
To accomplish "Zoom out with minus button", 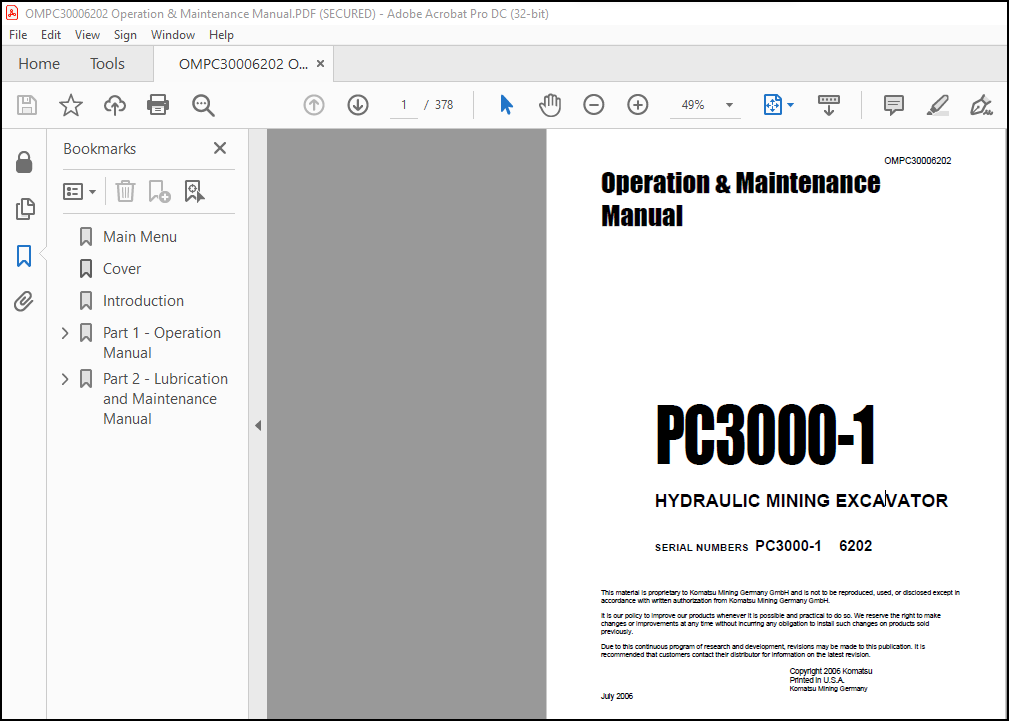I will [593, 105].
